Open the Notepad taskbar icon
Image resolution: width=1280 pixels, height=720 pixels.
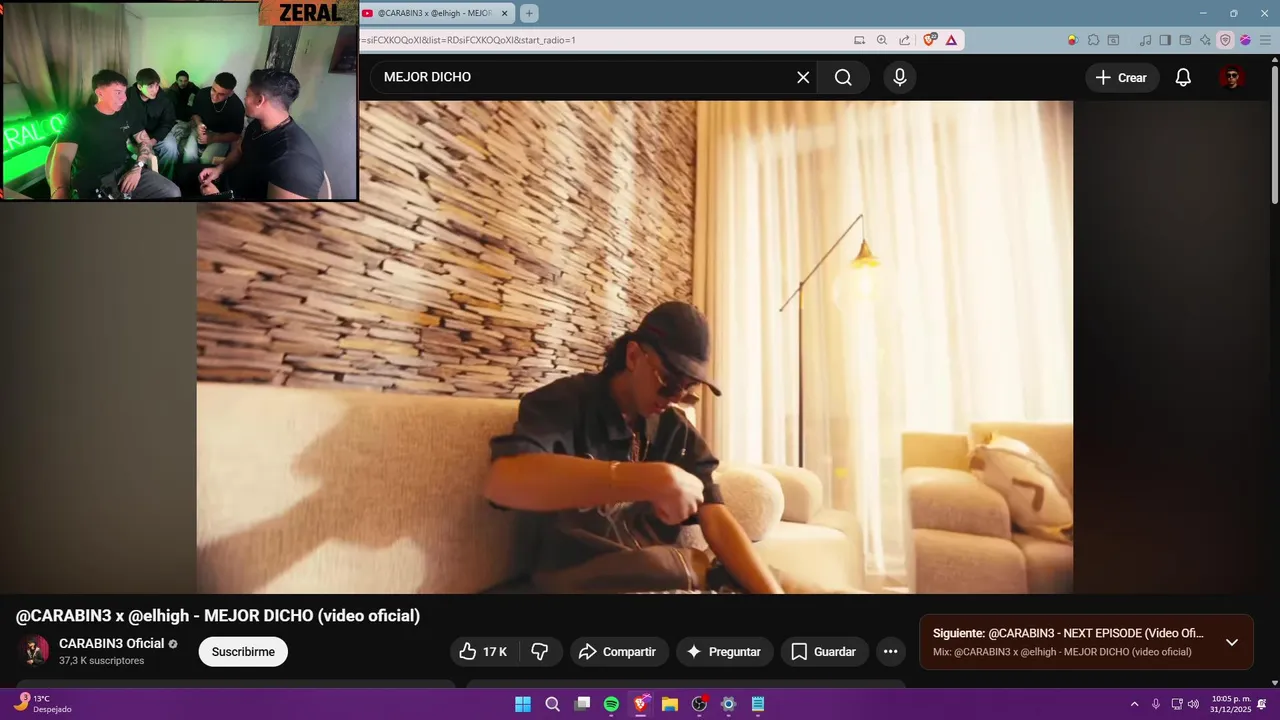pyautogui.click(x=758, y=704)
